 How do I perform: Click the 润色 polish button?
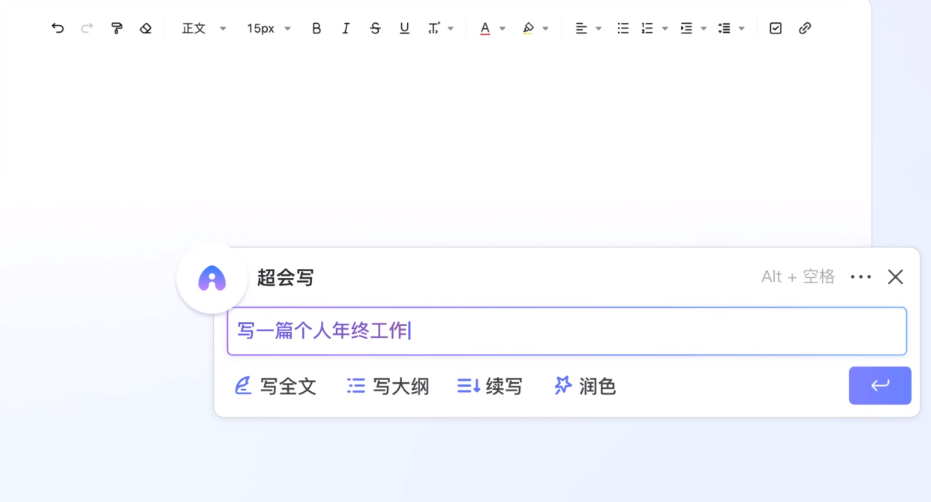coord(585,386)
